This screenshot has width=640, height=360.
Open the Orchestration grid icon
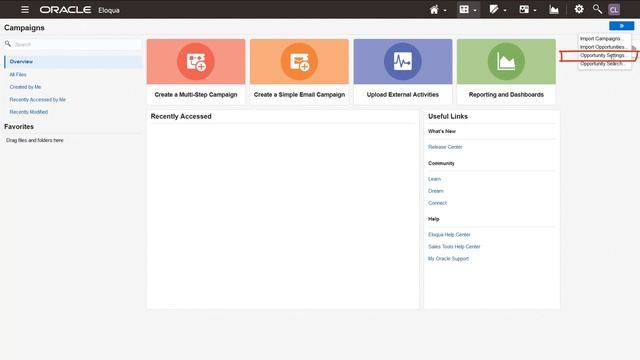[x=464, y=9]
